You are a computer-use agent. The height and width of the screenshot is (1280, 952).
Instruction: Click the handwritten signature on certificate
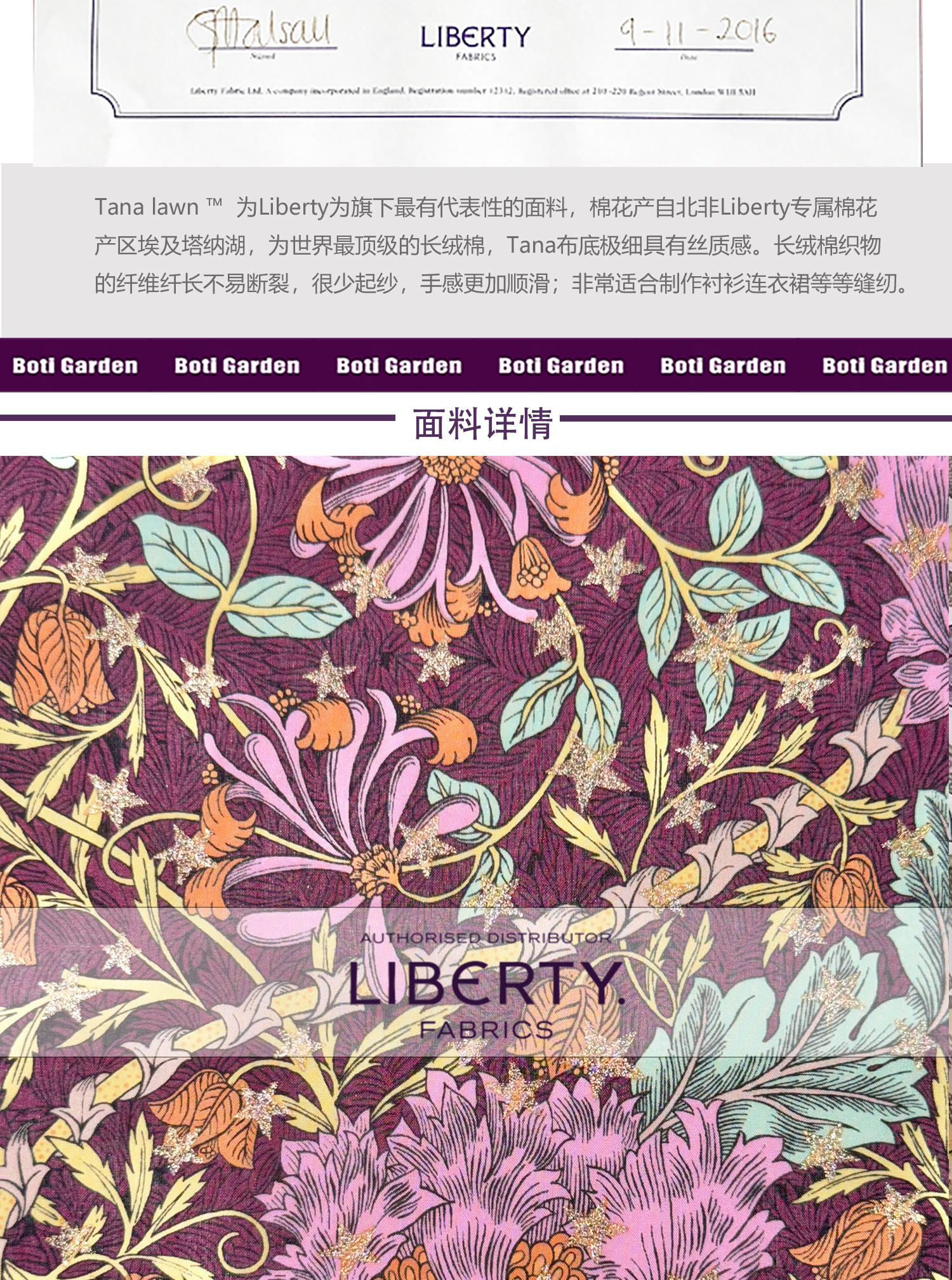point(260,35)
